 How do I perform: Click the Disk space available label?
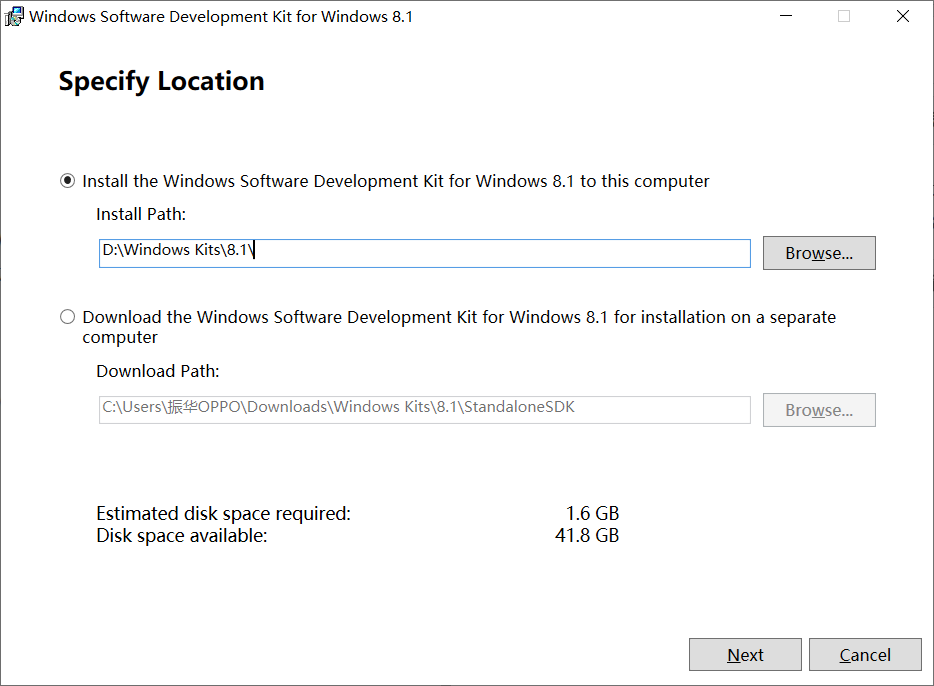click(182, 535)
